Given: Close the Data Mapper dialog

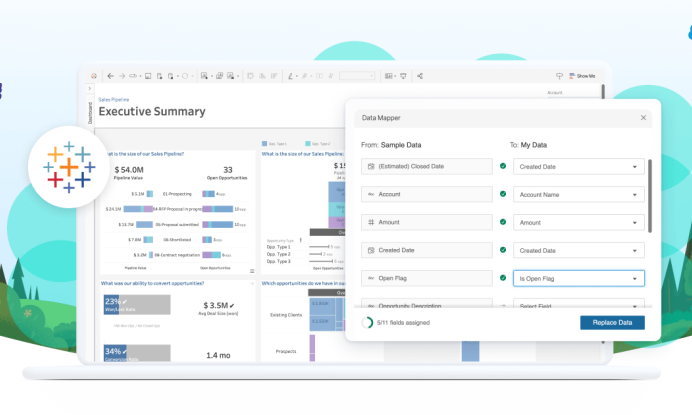Looking at the screenshot, I should pyautogui.click(x=643, y=117).
